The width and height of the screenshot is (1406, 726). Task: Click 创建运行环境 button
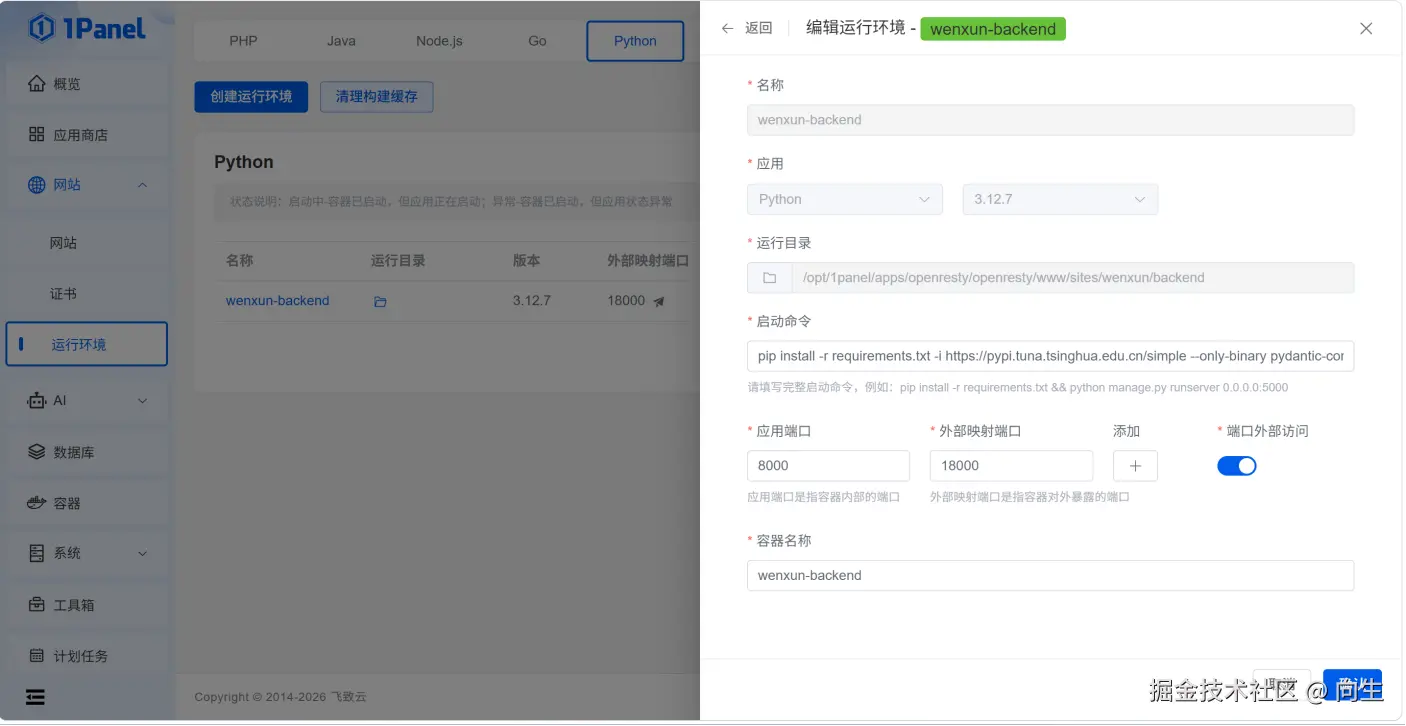tap(251, 97)
